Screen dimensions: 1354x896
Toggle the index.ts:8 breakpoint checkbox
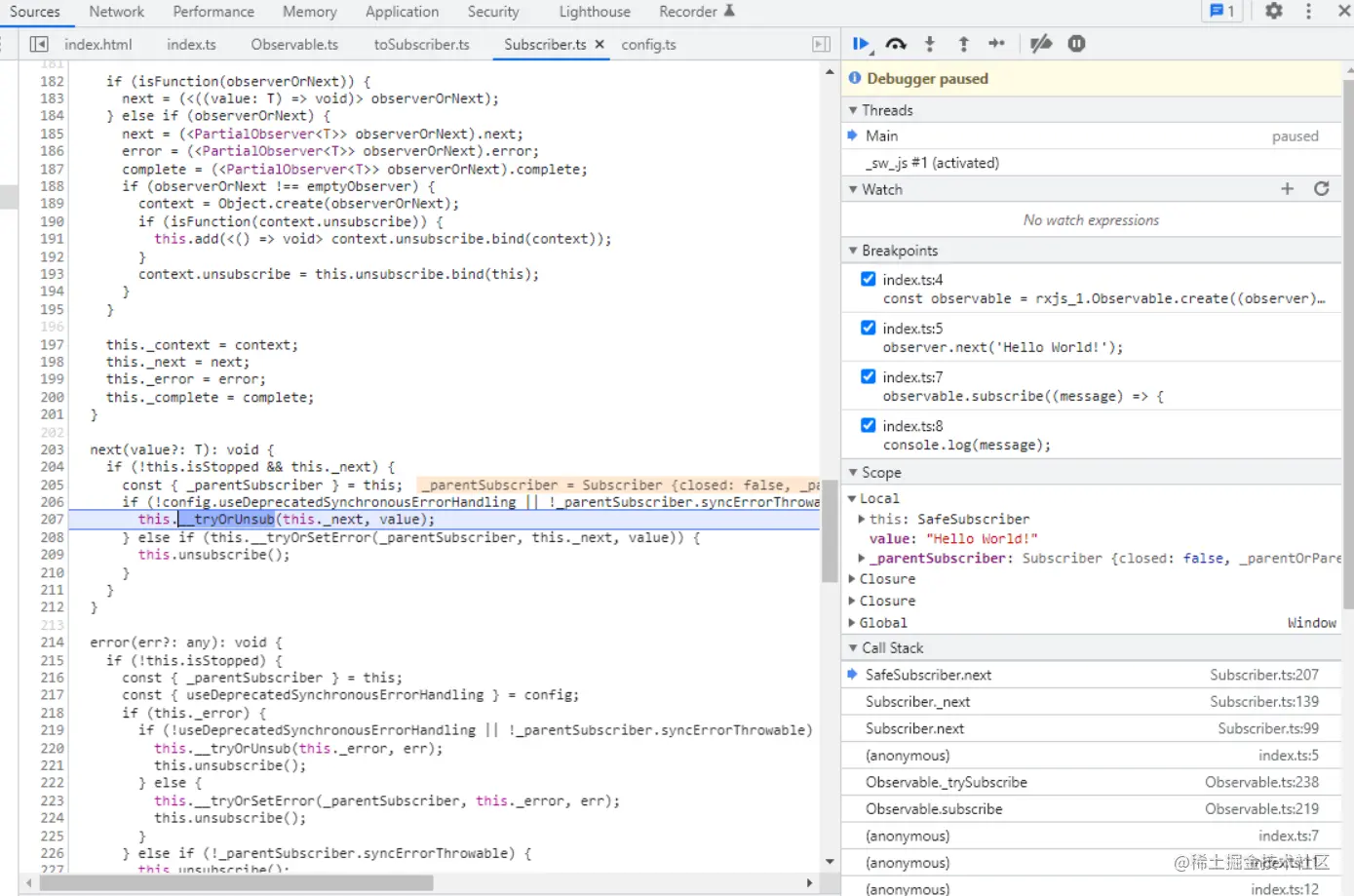(x=868, y=425)
